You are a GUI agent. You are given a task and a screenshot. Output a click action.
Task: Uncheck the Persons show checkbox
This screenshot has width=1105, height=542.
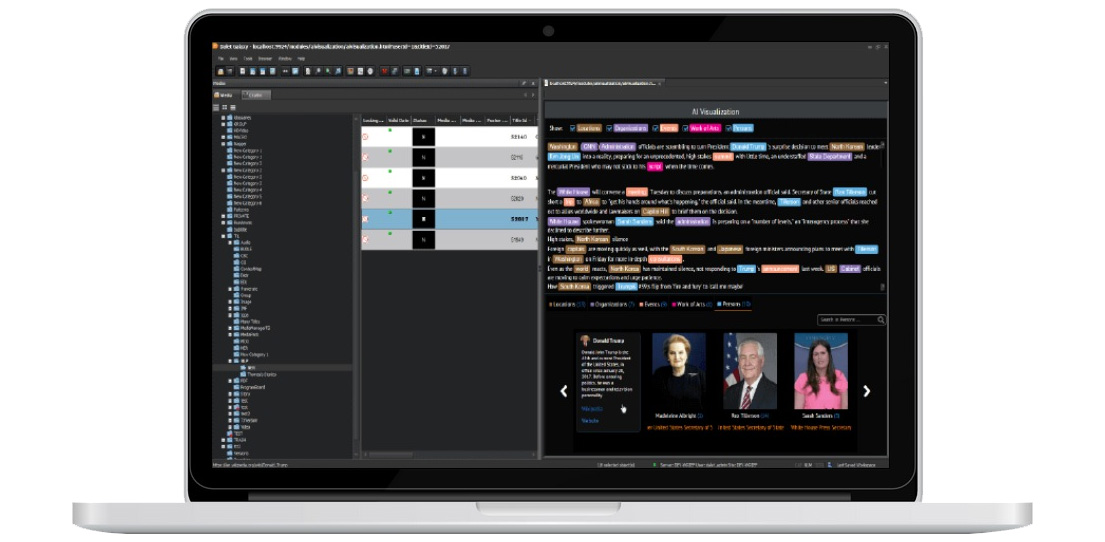pos(729,128)
